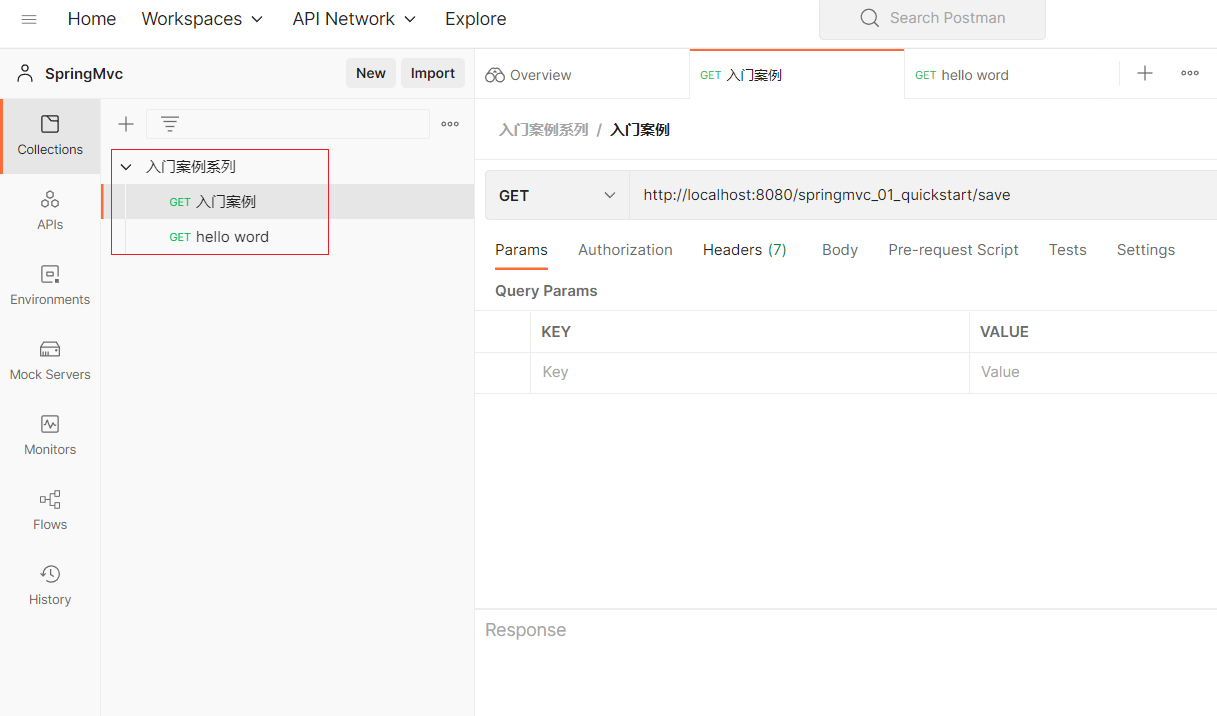Select the Settings tab
The height and width of the screenshot is (716, 1217).
coord(1146,250)
